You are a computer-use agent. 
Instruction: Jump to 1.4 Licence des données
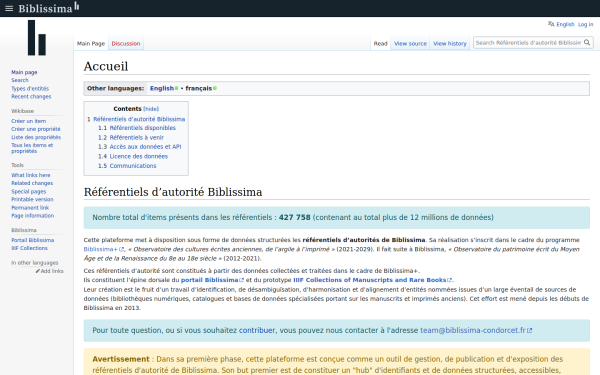(139, 156)
